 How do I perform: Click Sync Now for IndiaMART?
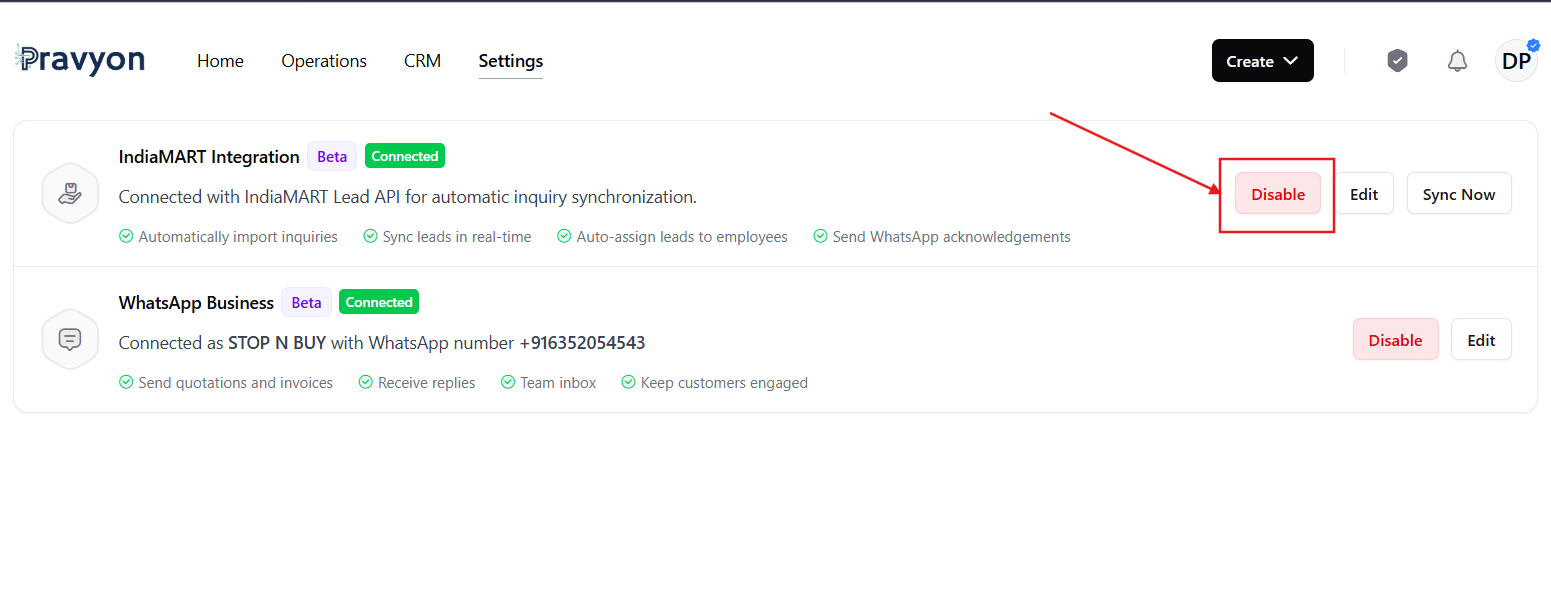click(1459, 194)
